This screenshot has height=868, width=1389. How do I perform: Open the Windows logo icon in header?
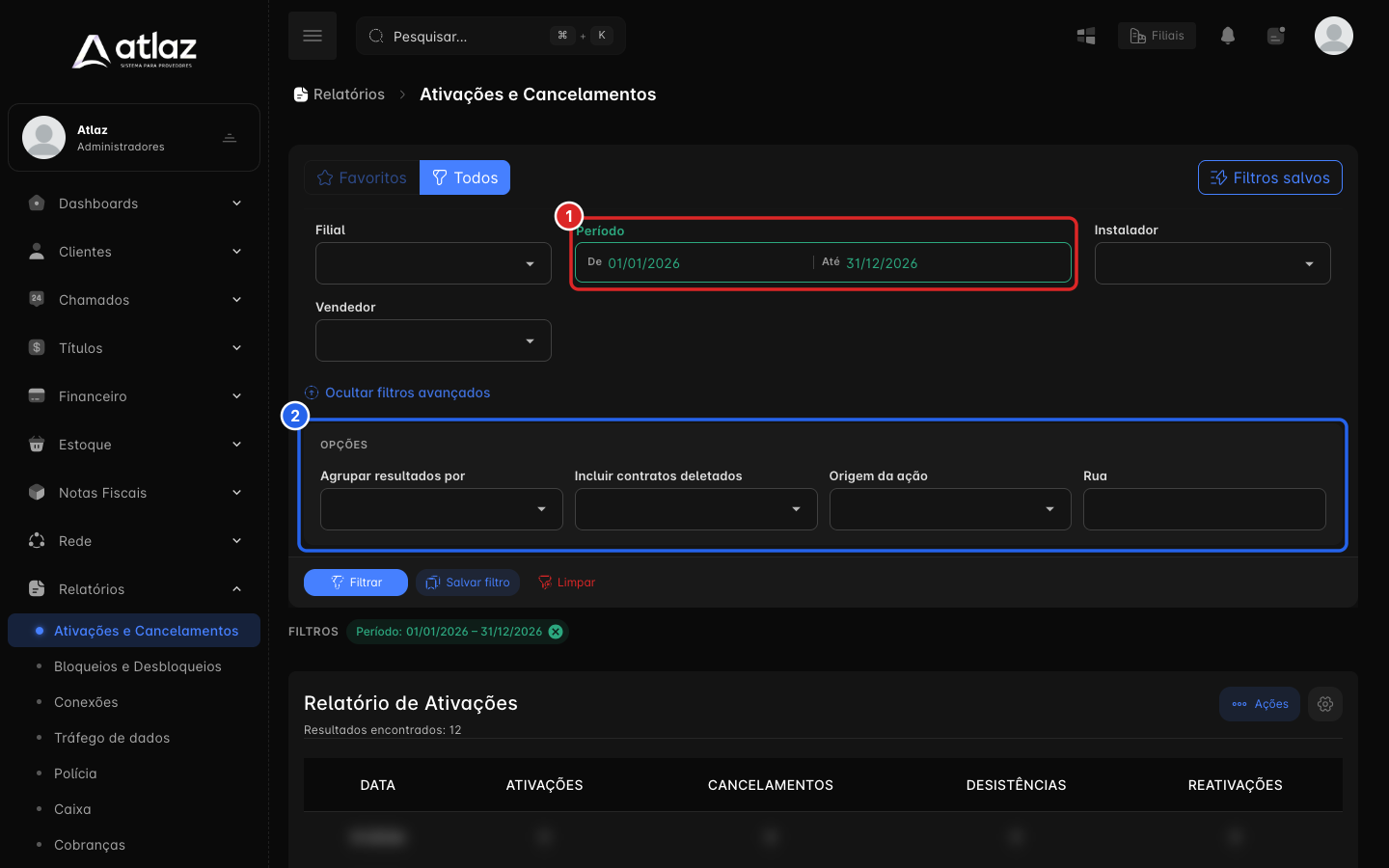point(1086,36)
